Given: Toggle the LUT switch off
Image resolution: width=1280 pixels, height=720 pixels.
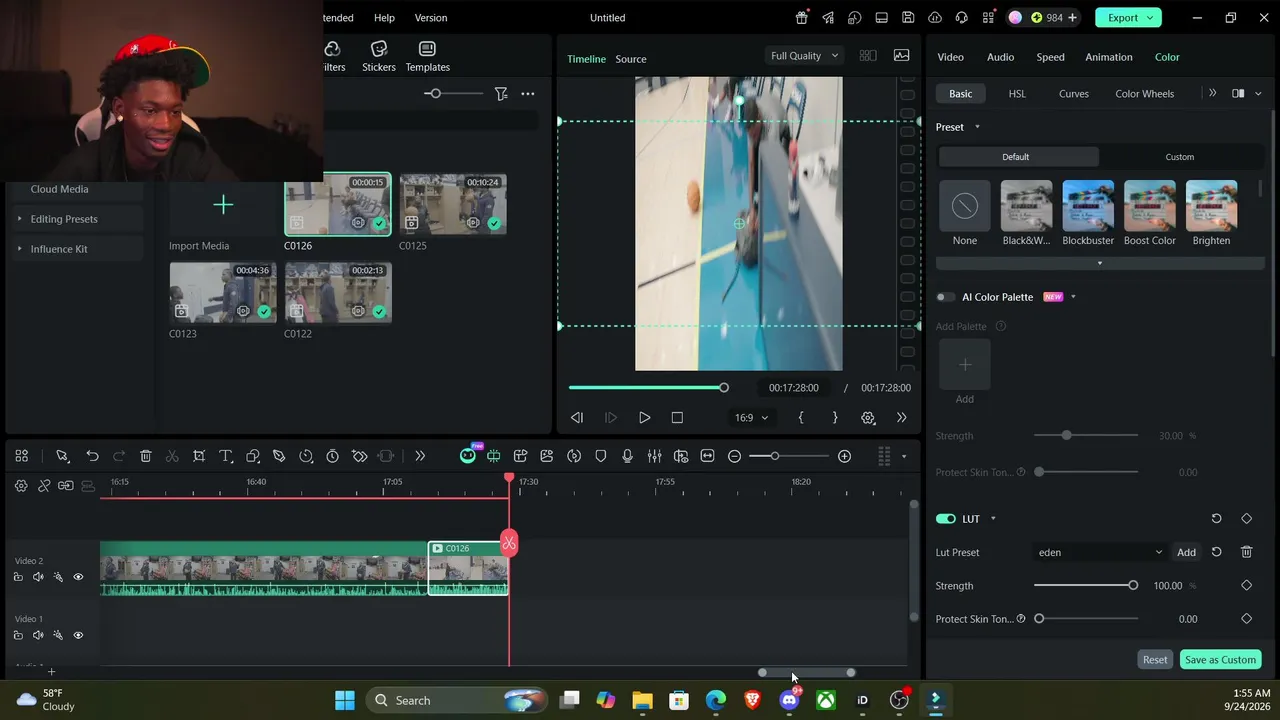Looking at the screenshot, I should (946, 519).
